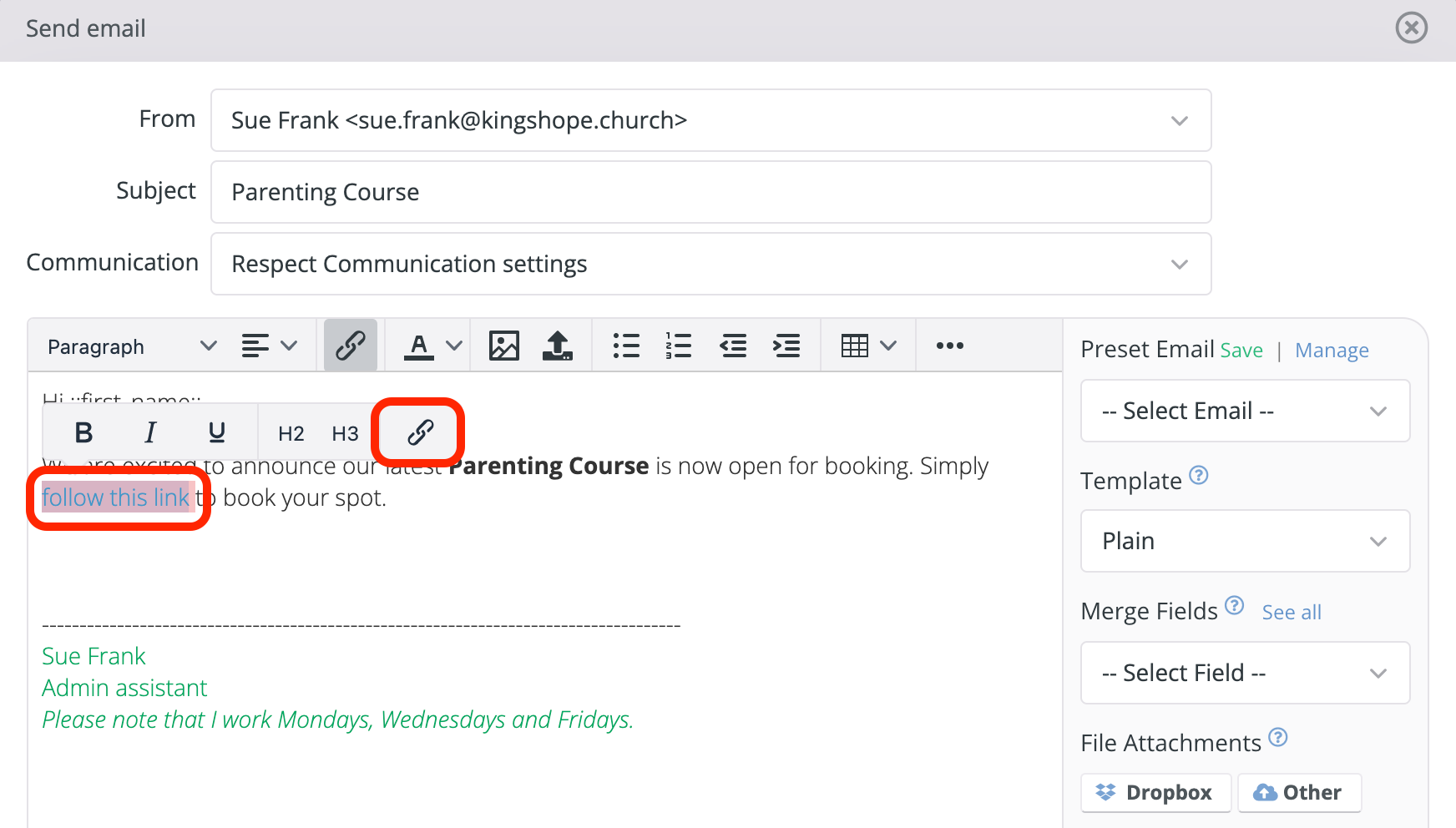Increase the paragraph indent

tap(786, 345)
